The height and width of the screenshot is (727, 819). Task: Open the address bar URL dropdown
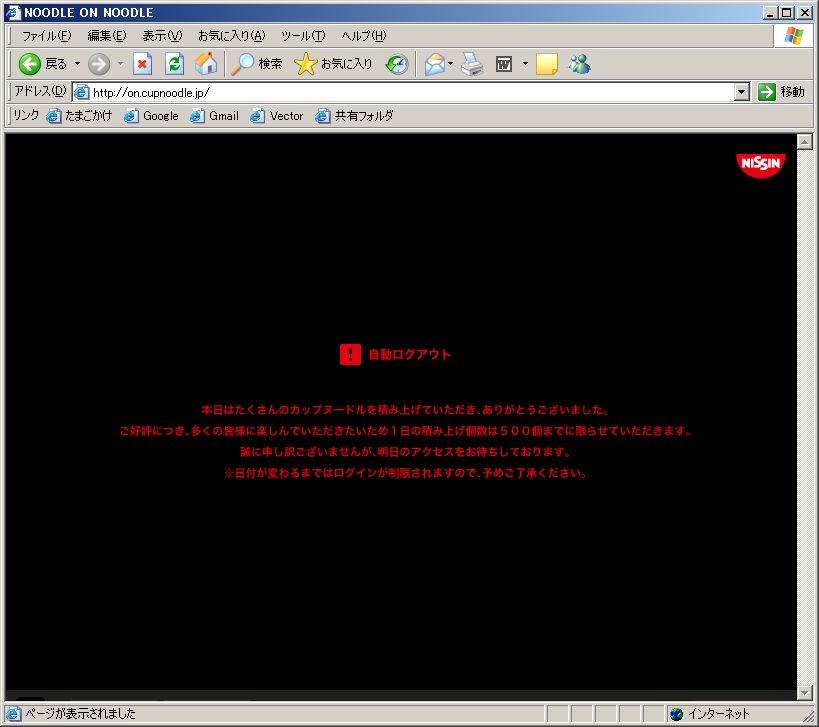click(741, 92)
